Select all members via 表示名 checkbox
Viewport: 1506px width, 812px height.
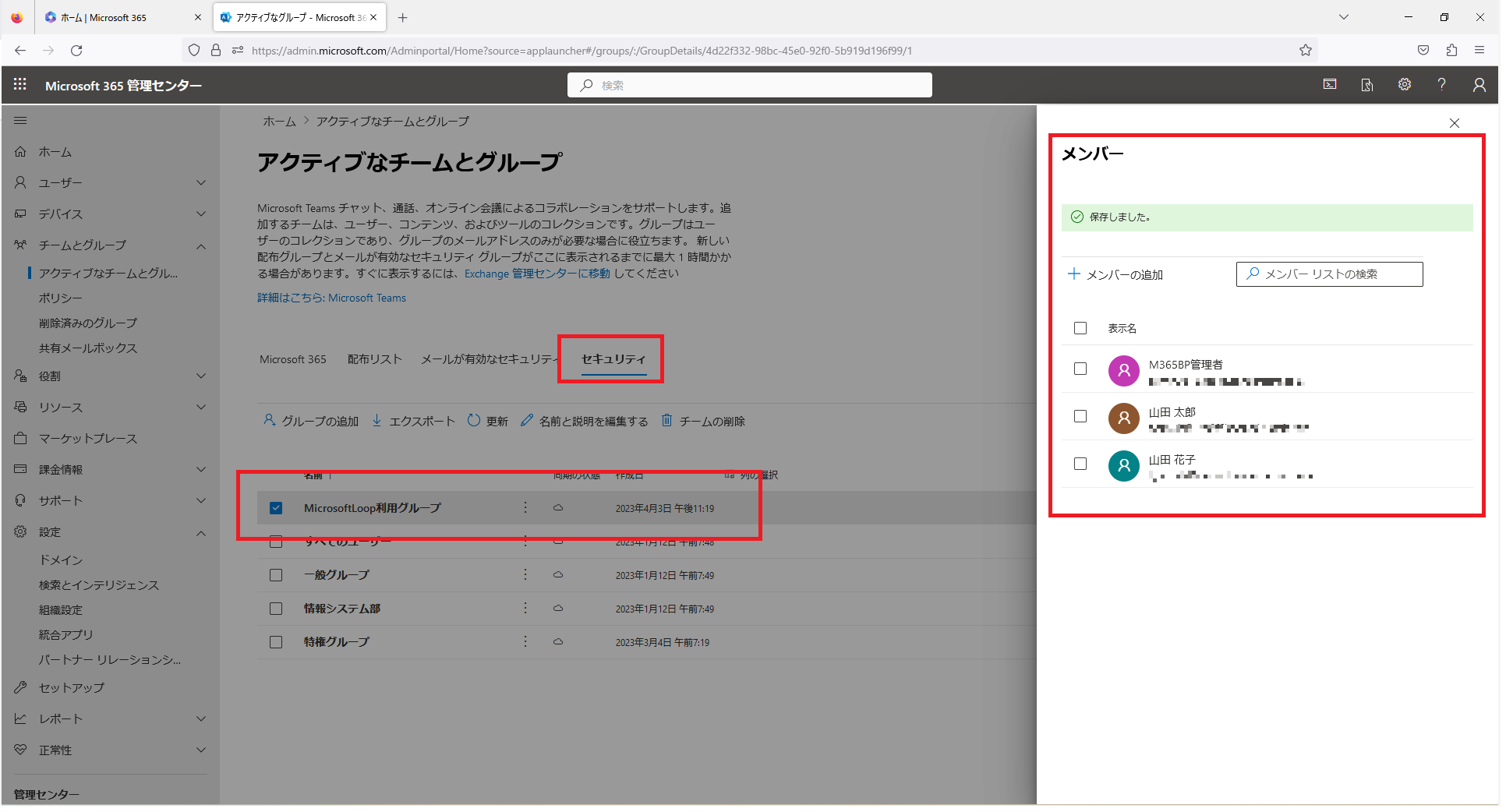(x=1080, y=328)
